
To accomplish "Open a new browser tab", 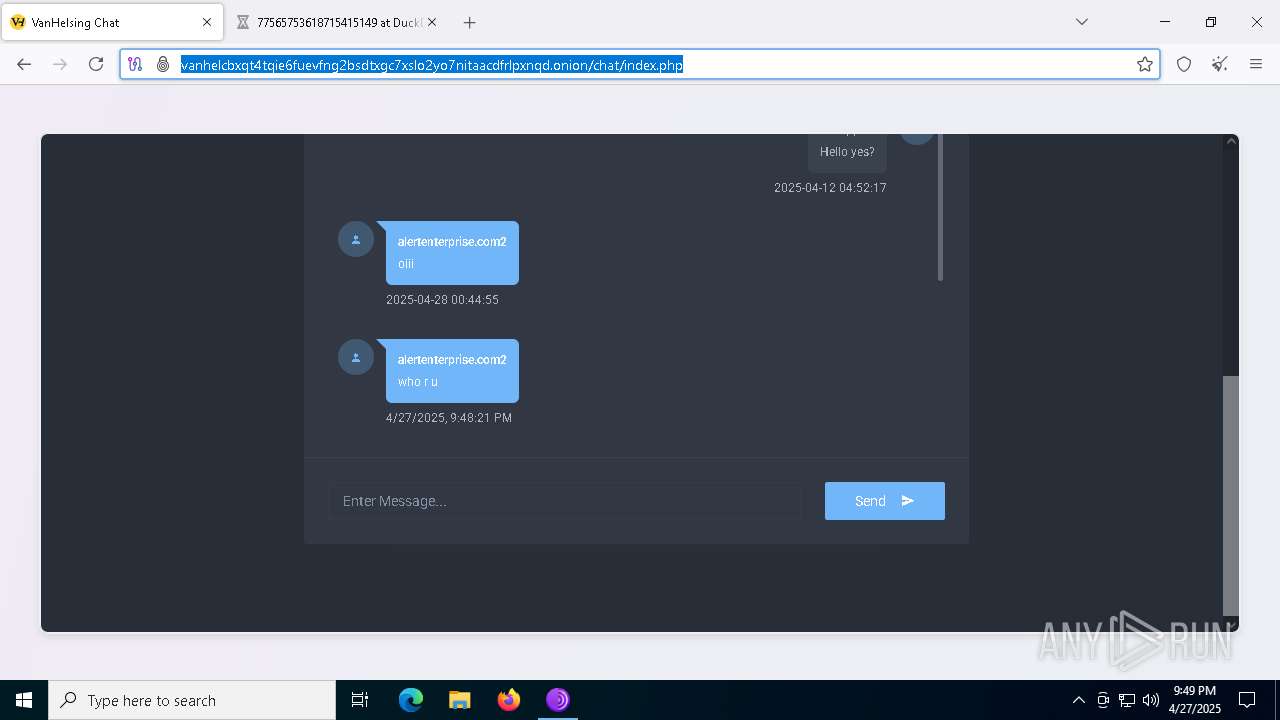I will [469, 22].
